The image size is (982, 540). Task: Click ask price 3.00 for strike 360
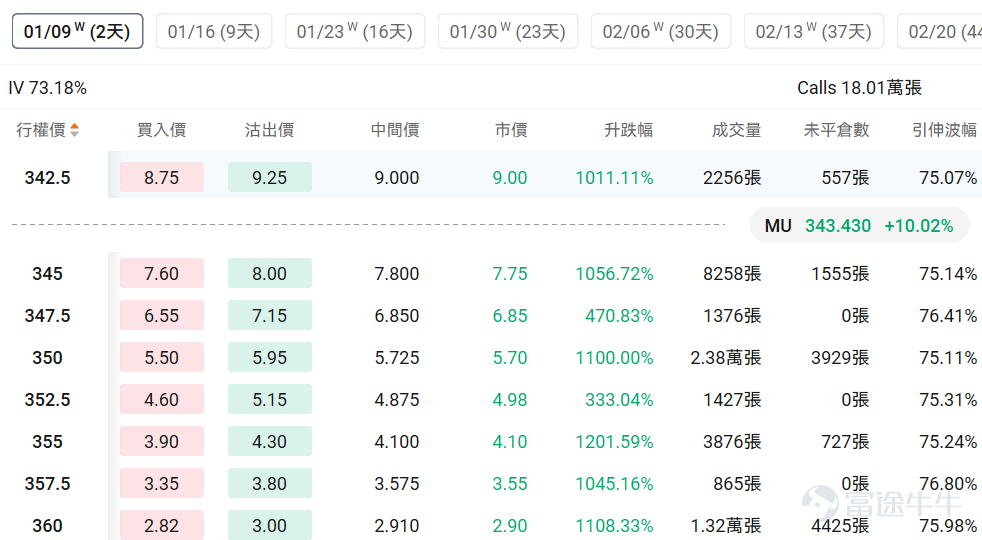pos(269,525)
